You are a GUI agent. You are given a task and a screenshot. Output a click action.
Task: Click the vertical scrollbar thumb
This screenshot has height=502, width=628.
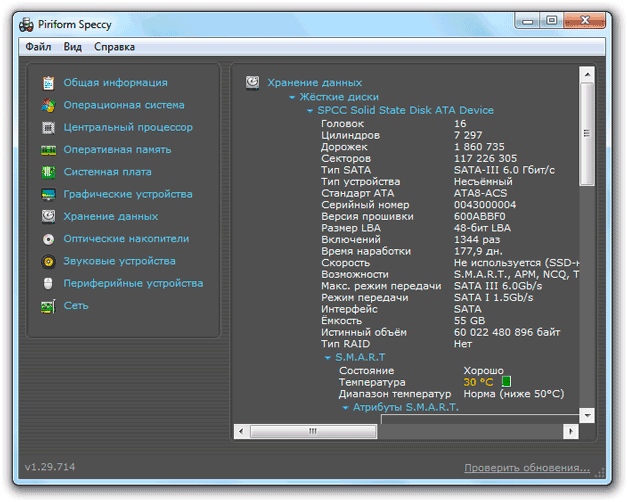[x=587, y=134]
